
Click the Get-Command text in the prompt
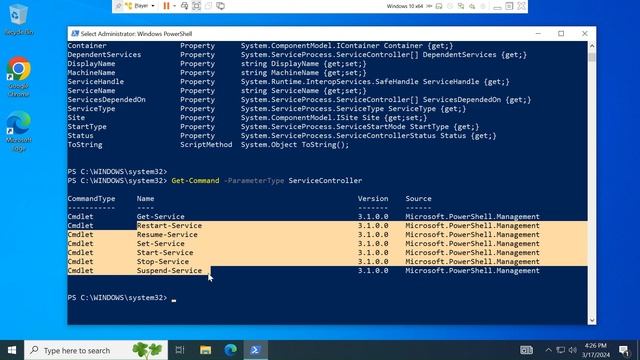[x=195, y=180]
